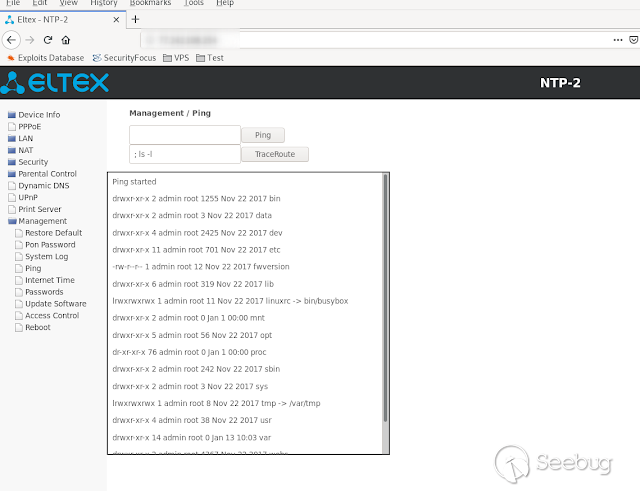
Task: Open the PPPoE page in sidebar
Action: (25, 127)
